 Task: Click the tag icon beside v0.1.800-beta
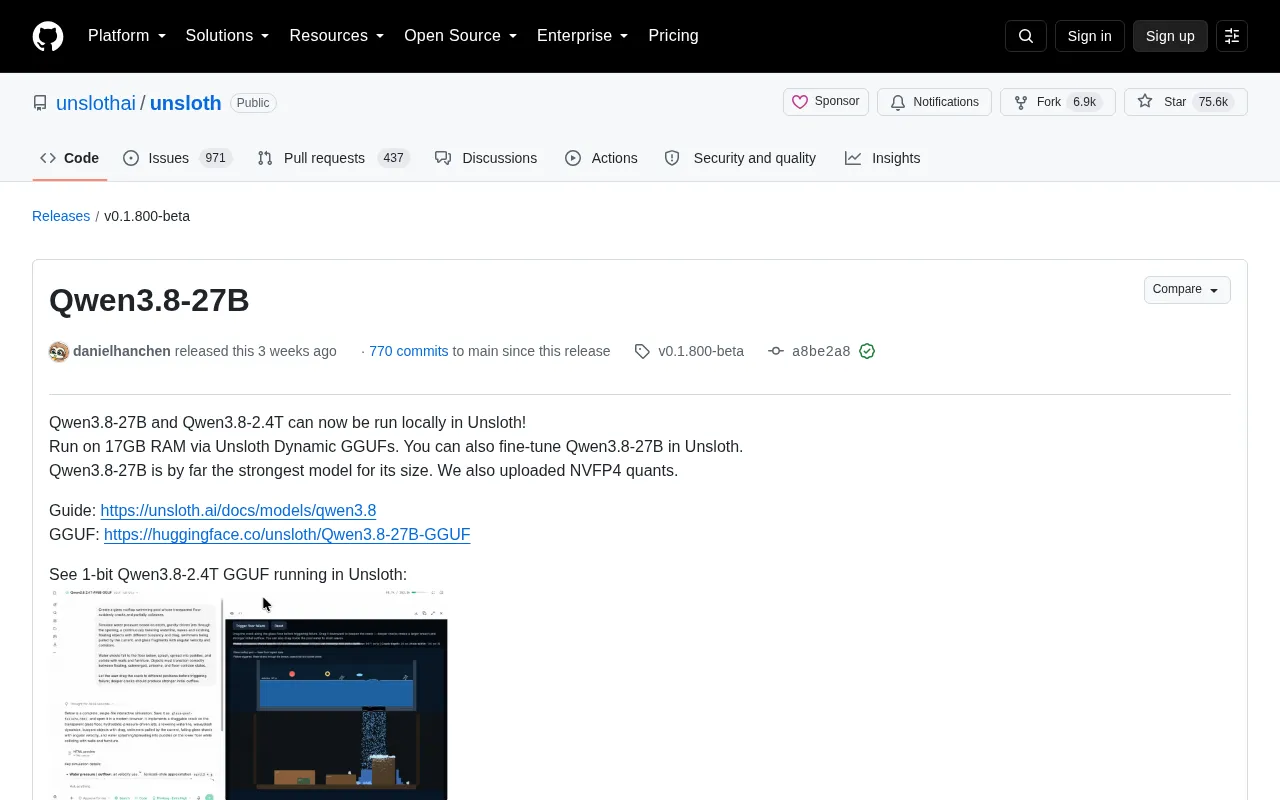click(642, 351)
